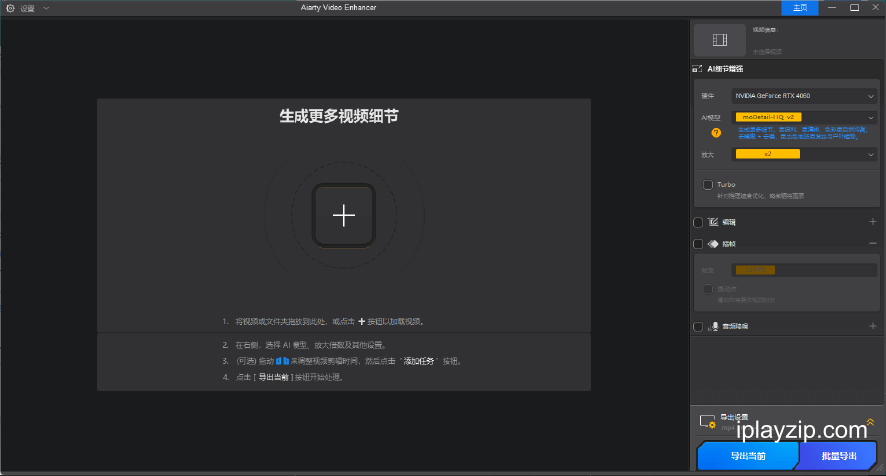Image resolution: width=886 pixels, height=476 pixels.
Task: Go to the 主页 home tab
Action: click(800, 7)
